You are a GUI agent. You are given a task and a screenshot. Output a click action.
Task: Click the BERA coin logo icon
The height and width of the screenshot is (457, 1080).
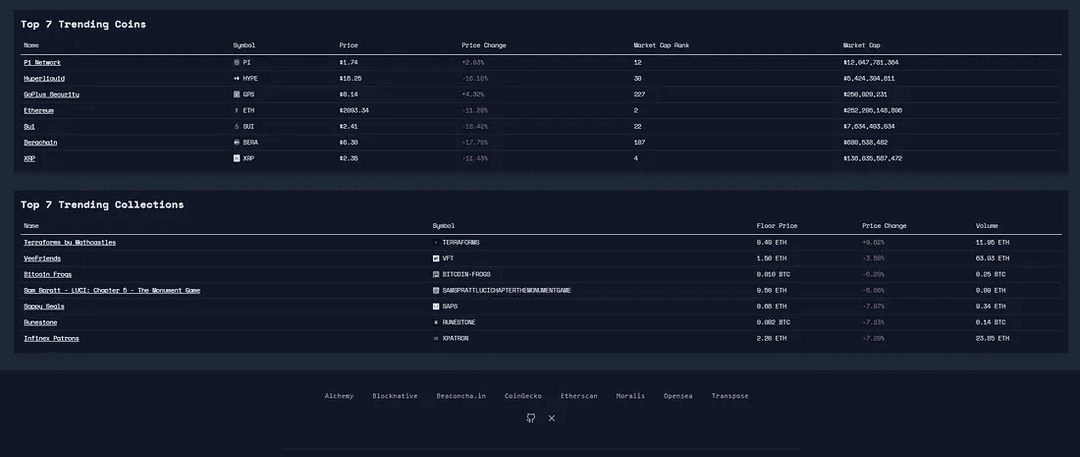click(237, 142)
